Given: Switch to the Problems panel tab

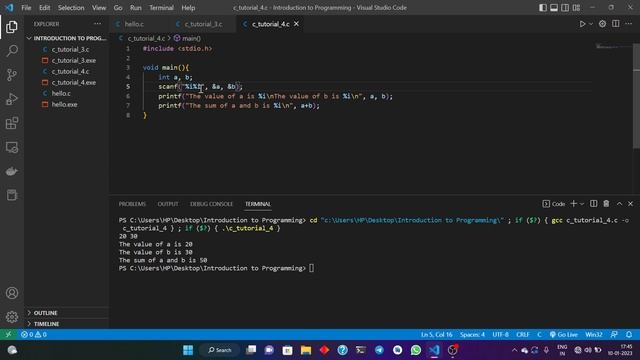Looking at the screenshot, I should pos(132,204).
